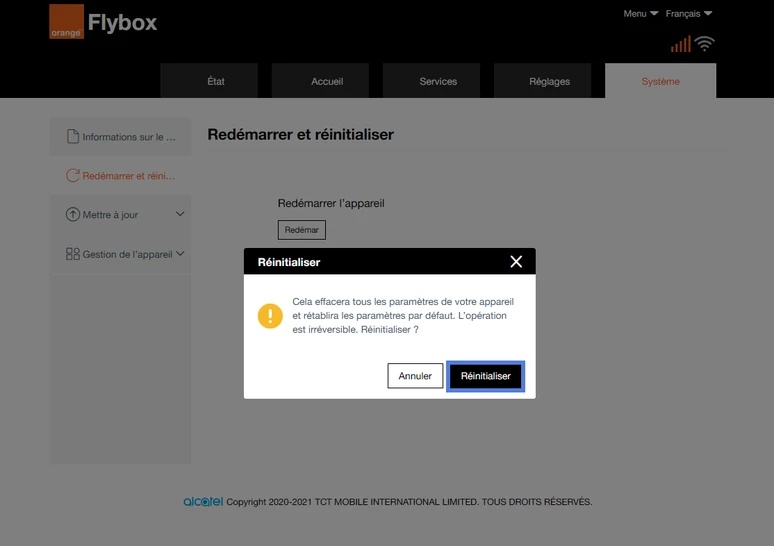The height and width of the screenshot is (546, 774).
Task: Click the Orange logo icon
Action: pyautogui.click(x=66, y=22)
